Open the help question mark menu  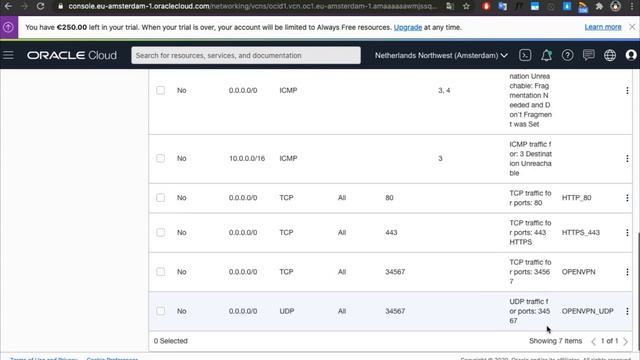pyautogui.click(x=567, y=55)
